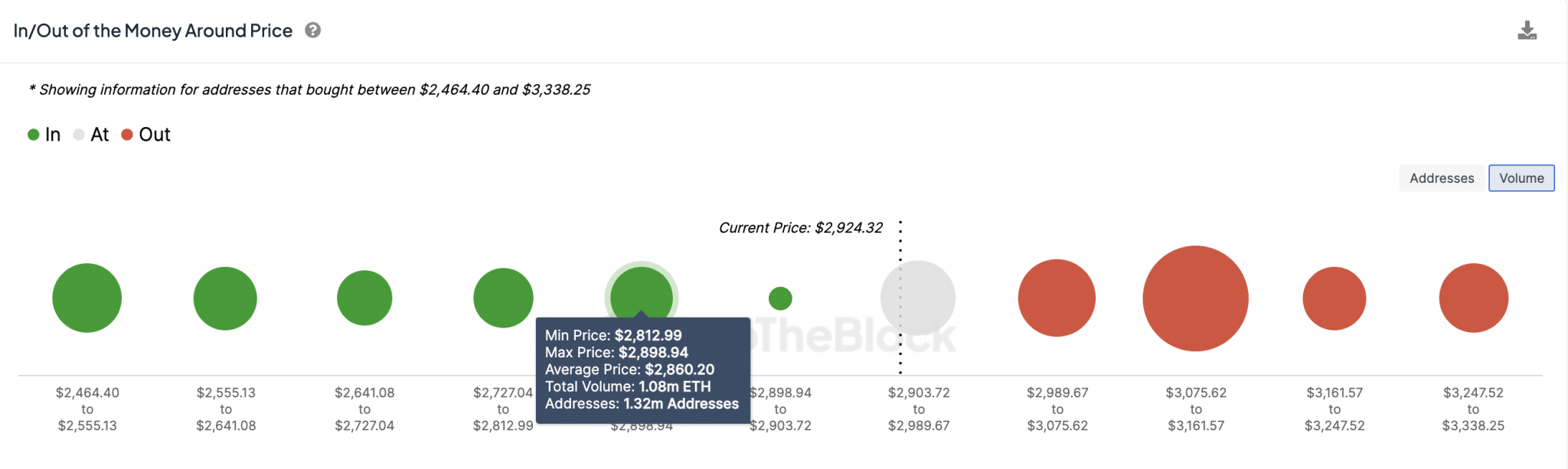The height and width of the screenshot is (469, 1568).
Task: Click the Current Price $2,924.32 label
Action: (800, 228)
